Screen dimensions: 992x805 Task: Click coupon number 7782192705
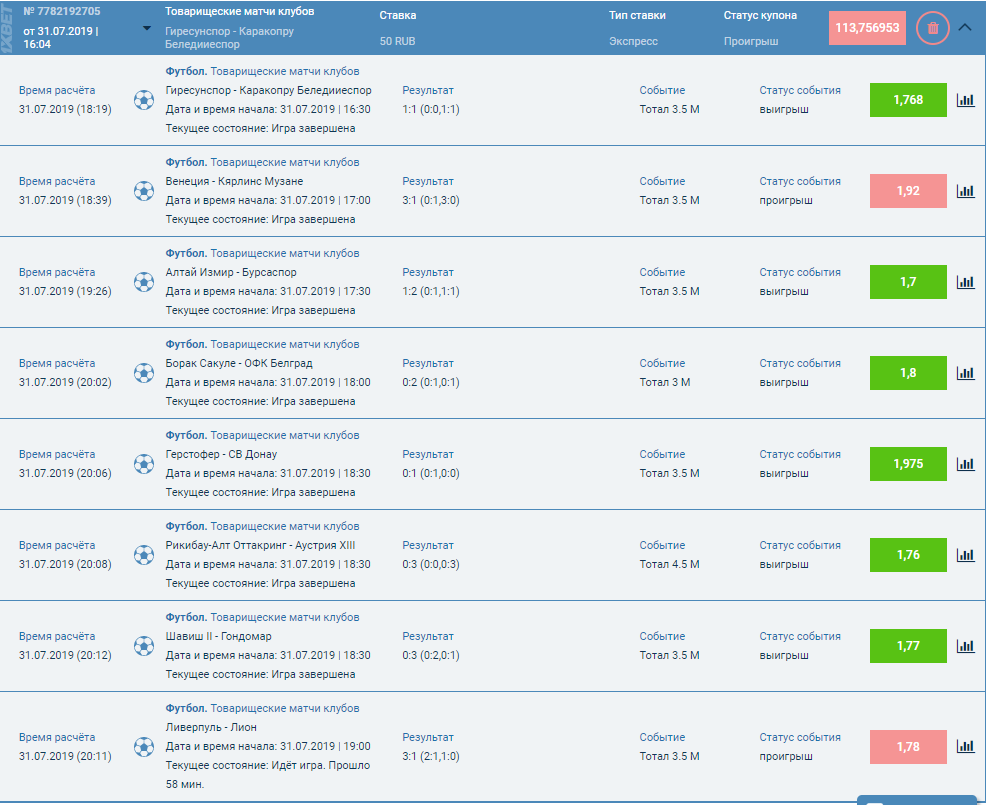[62, 11]
